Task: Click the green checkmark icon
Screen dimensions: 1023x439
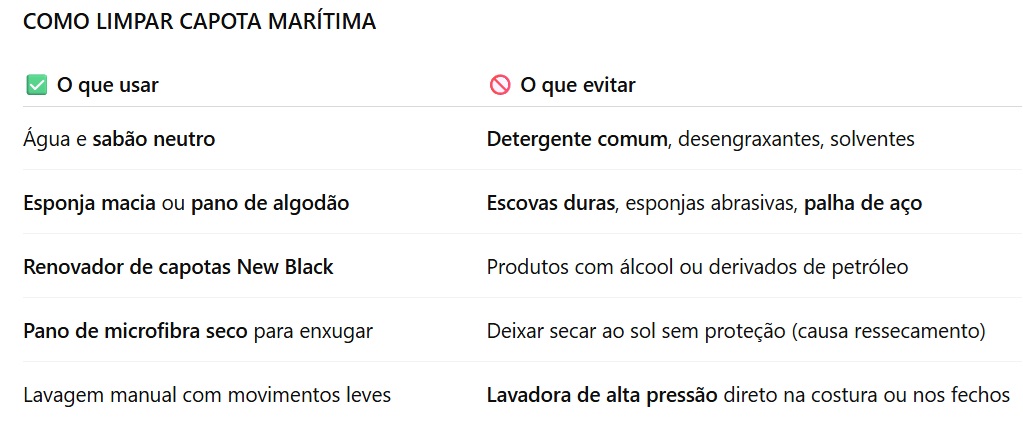Action: (x=37, y=86)
